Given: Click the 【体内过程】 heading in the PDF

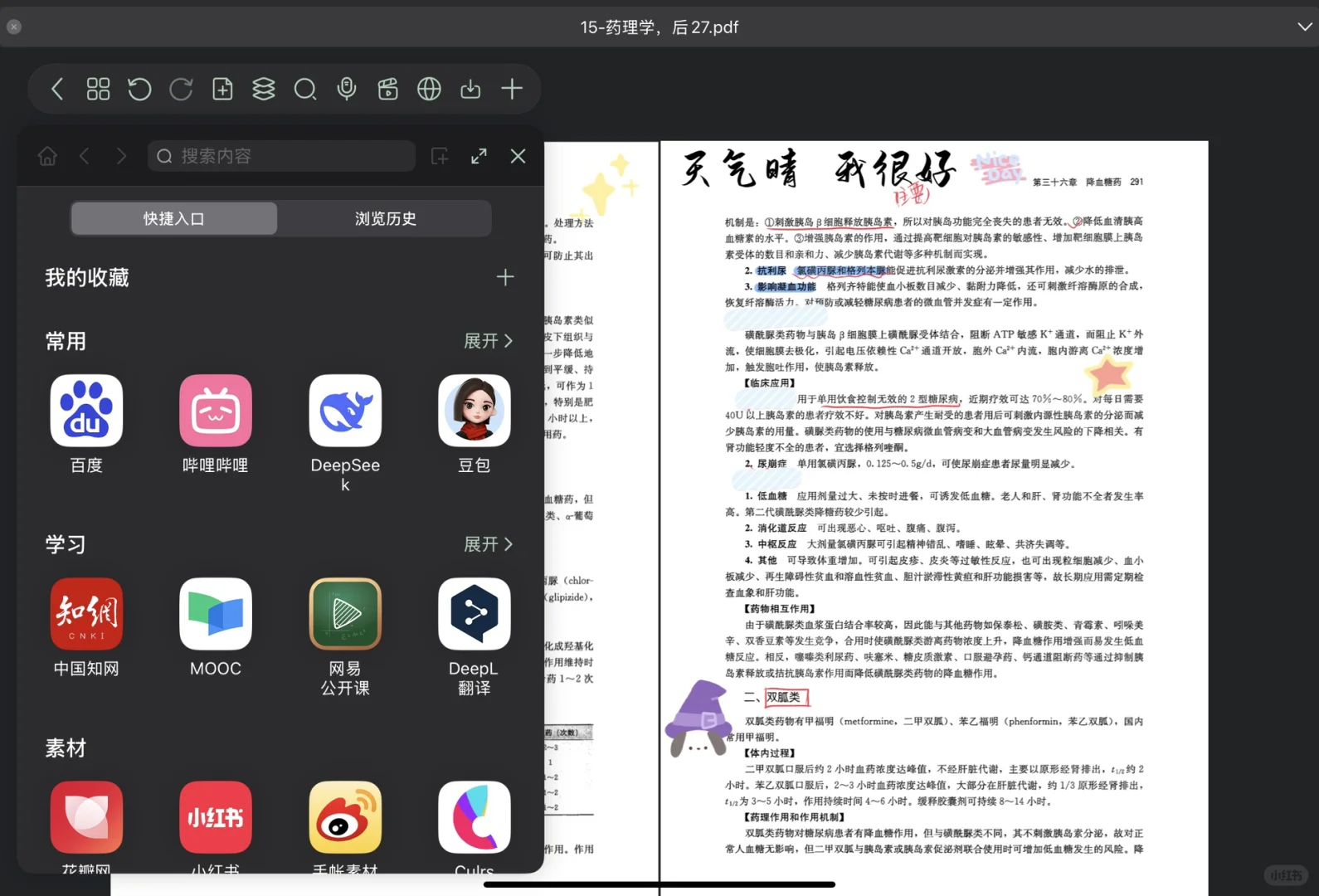Looking at the screenshot, I should [x=770, y=753].
